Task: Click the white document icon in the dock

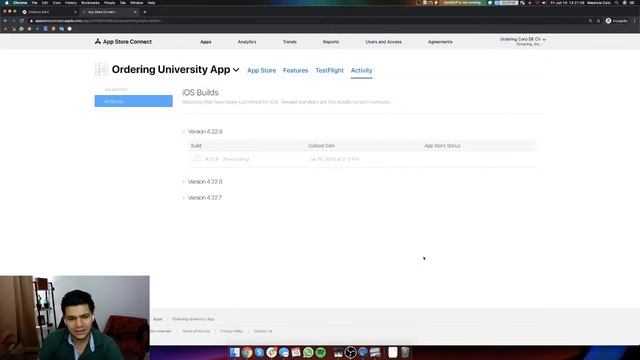Action: pyautogui.click(x=392, y=352)
